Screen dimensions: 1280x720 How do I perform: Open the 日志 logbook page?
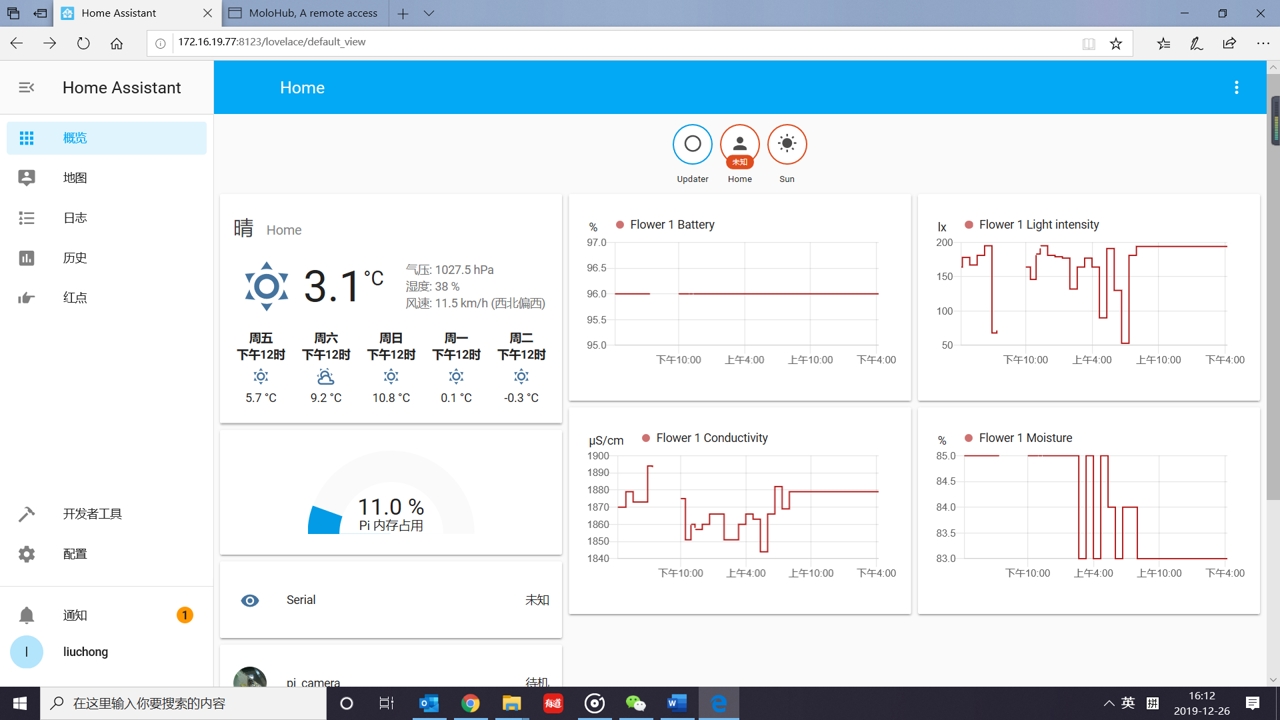coord(107,218)
